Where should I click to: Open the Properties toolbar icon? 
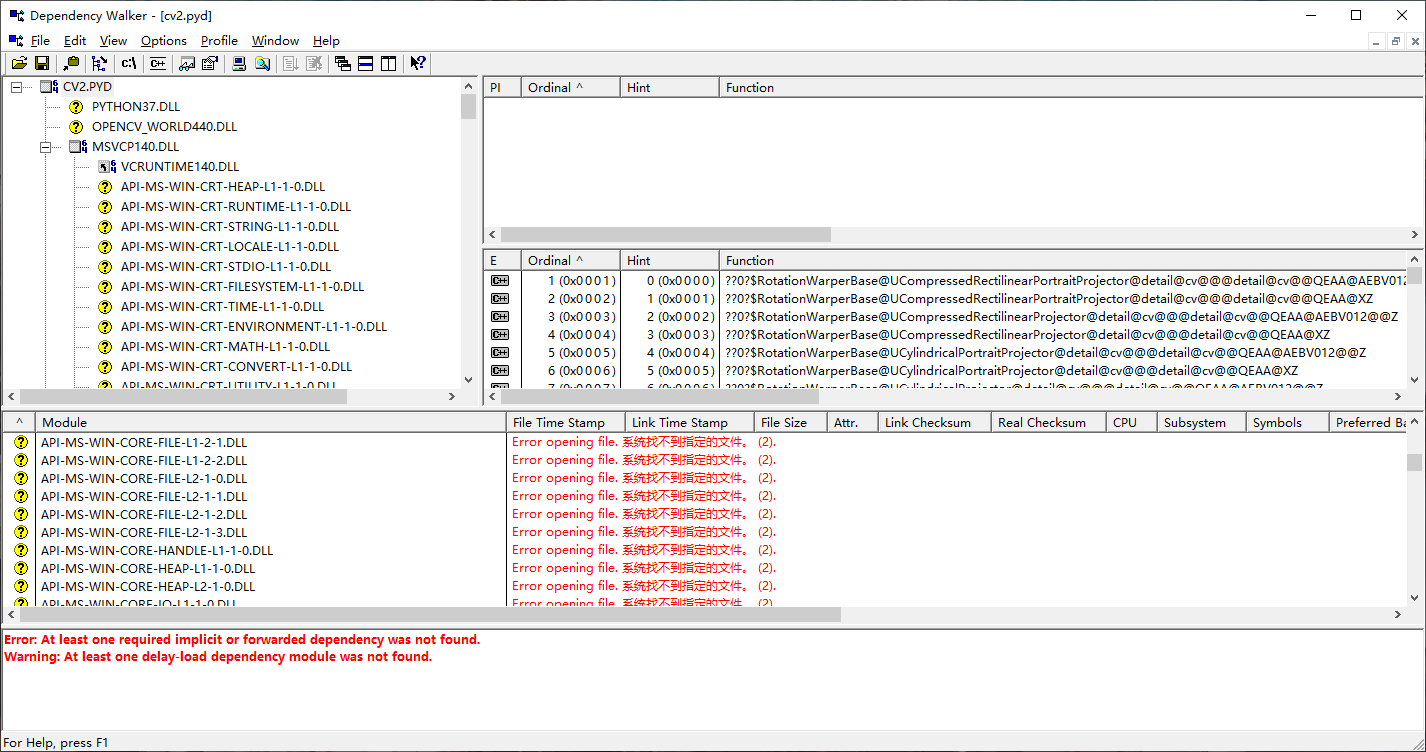[x=209, y=63]
